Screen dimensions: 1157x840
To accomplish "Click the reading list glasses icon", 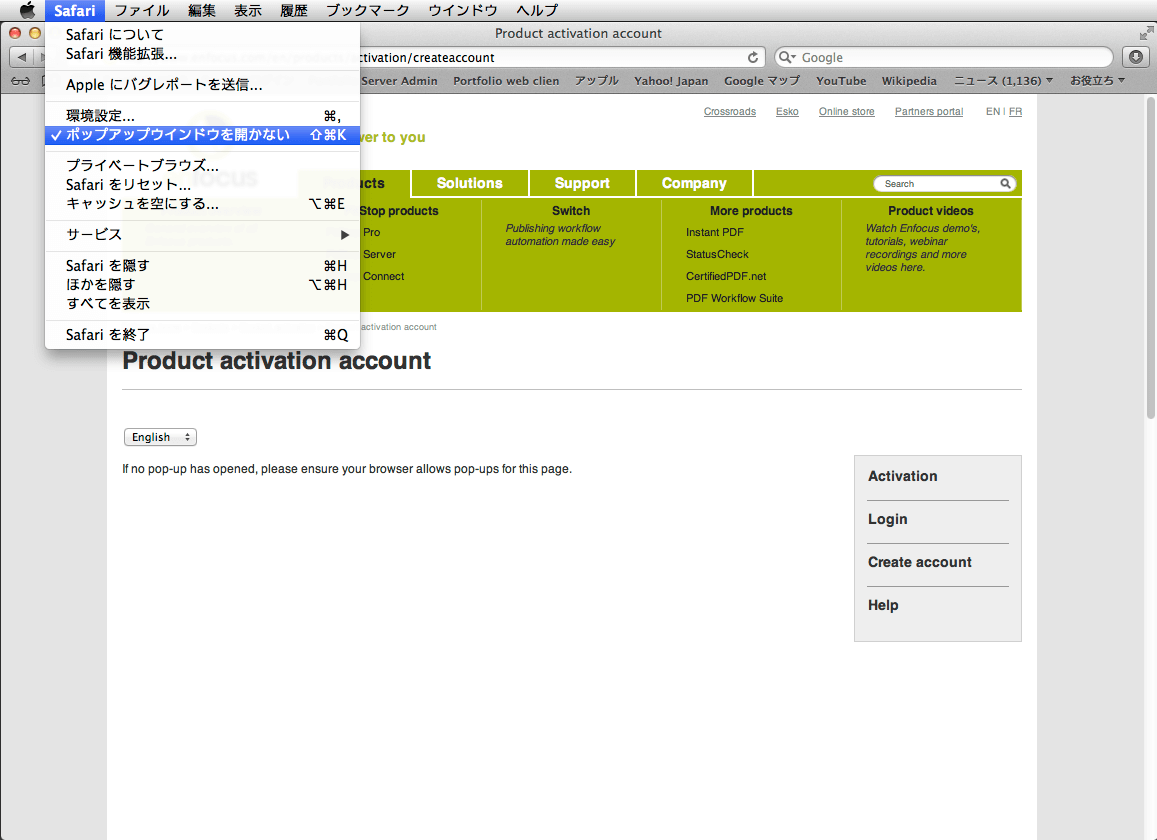I will [21, 81].
